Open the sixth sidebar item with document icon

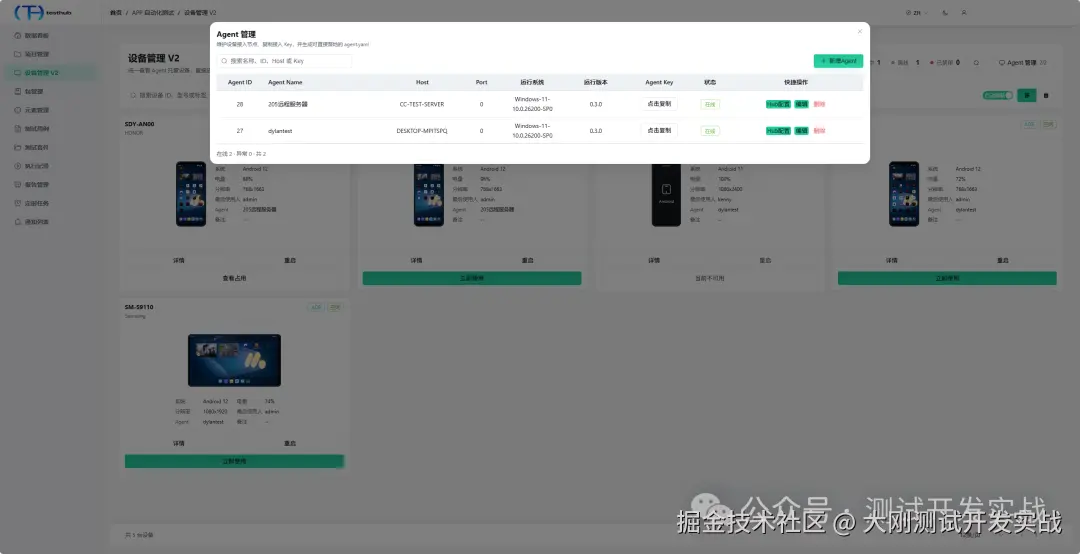click(32, 128)
